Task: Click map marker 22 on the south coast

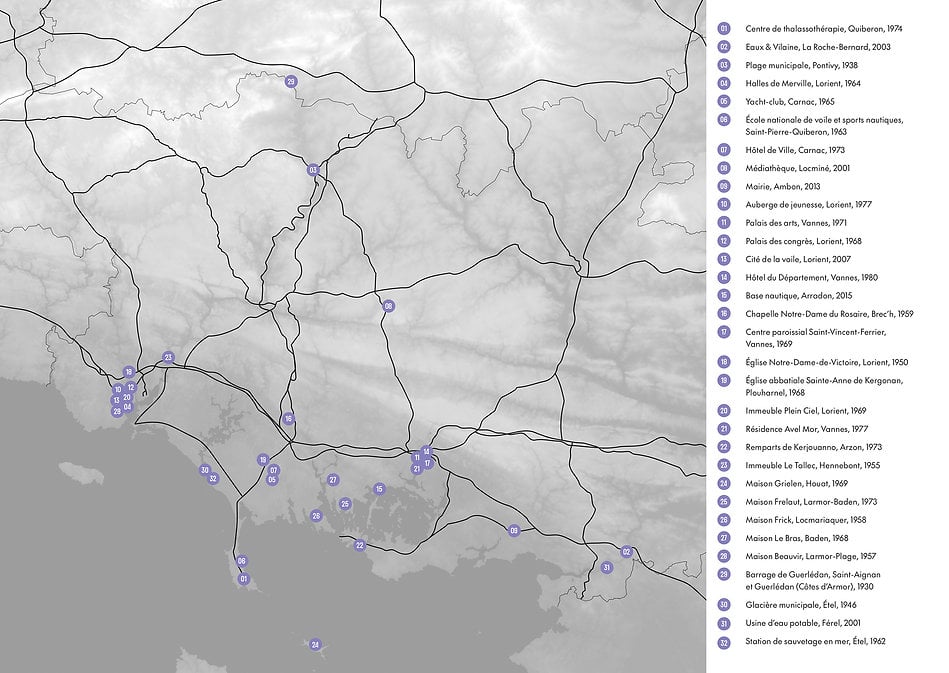Action: pos(360,545)
